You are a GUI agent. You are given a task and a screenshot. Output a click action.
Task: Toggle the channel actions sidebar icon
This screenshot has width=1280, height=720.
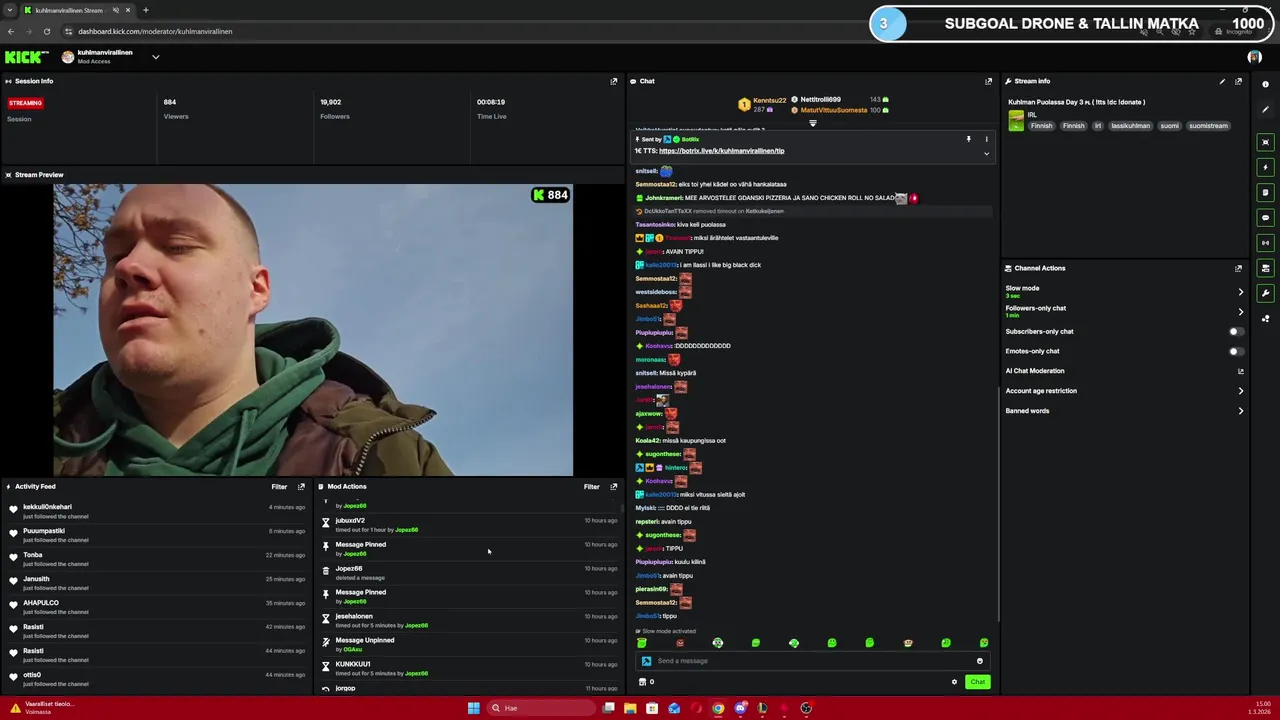point(1265,268)
